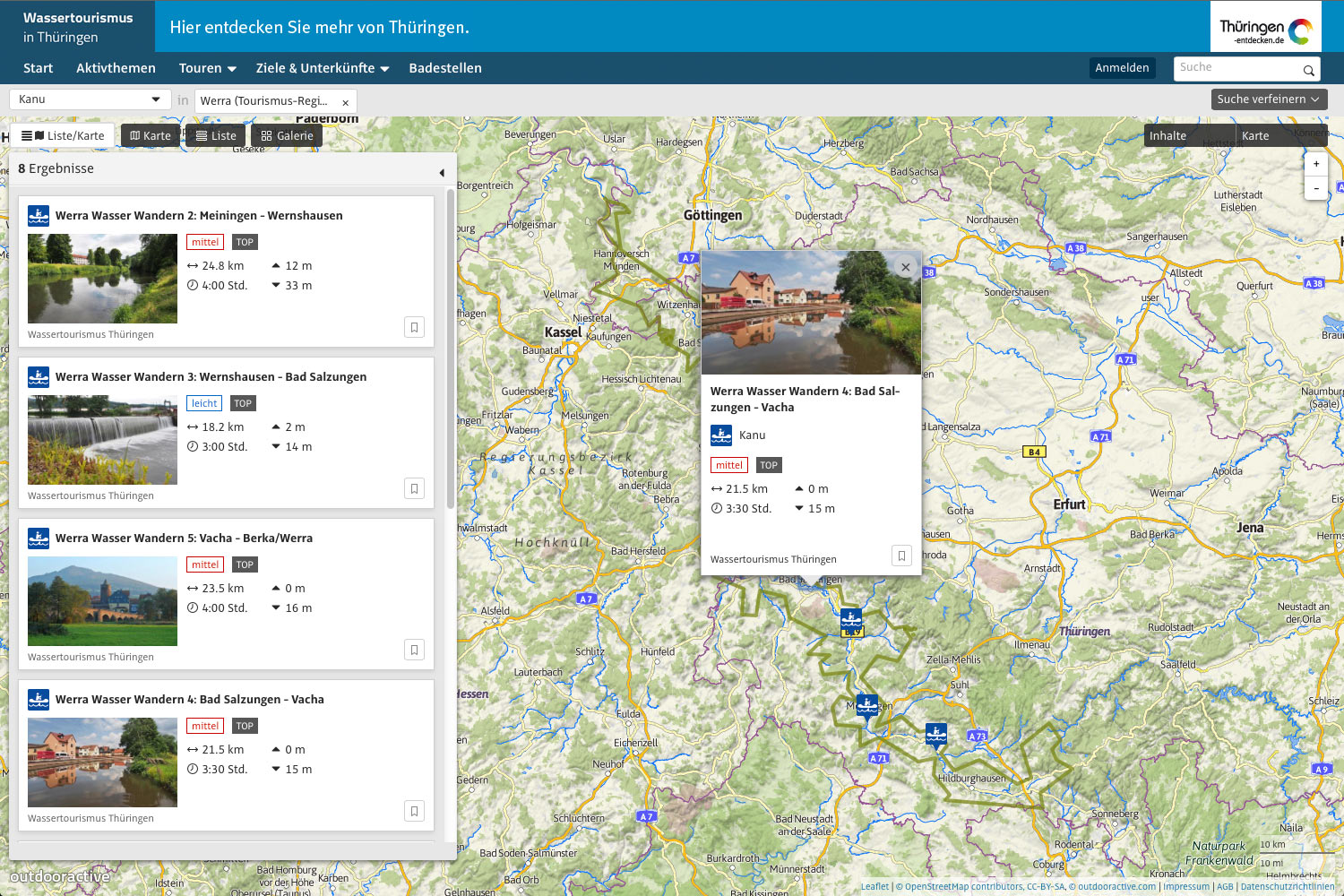
Task: Open Meiningen - Wernshausen tour thumbnail
Action: (102, 279)
